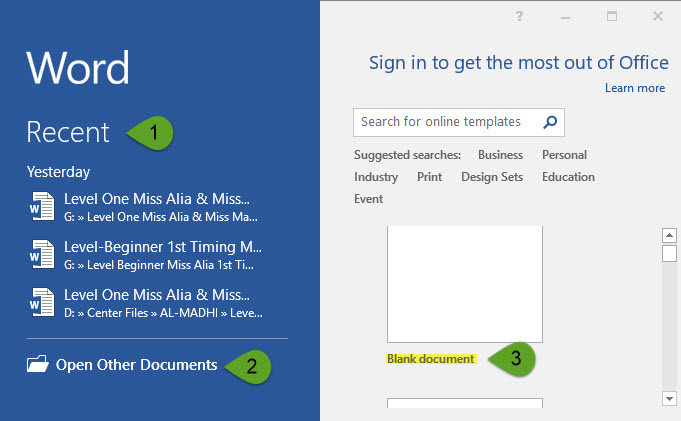Click Sign in to get the most out of Office
Viewport: 681px width, 421px height.
pyautogui.click(x=519, y=63)
